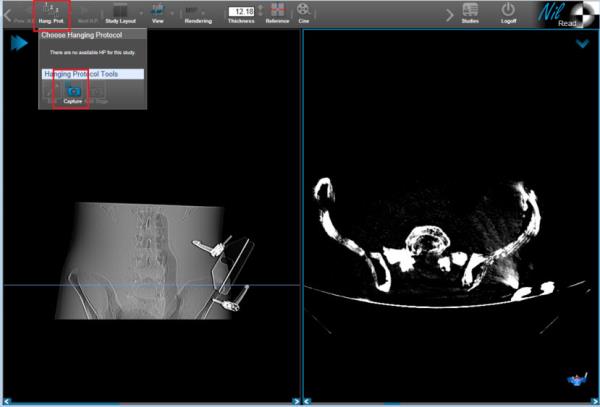
Task: Click the Logoff power icon
Action: 508,12
